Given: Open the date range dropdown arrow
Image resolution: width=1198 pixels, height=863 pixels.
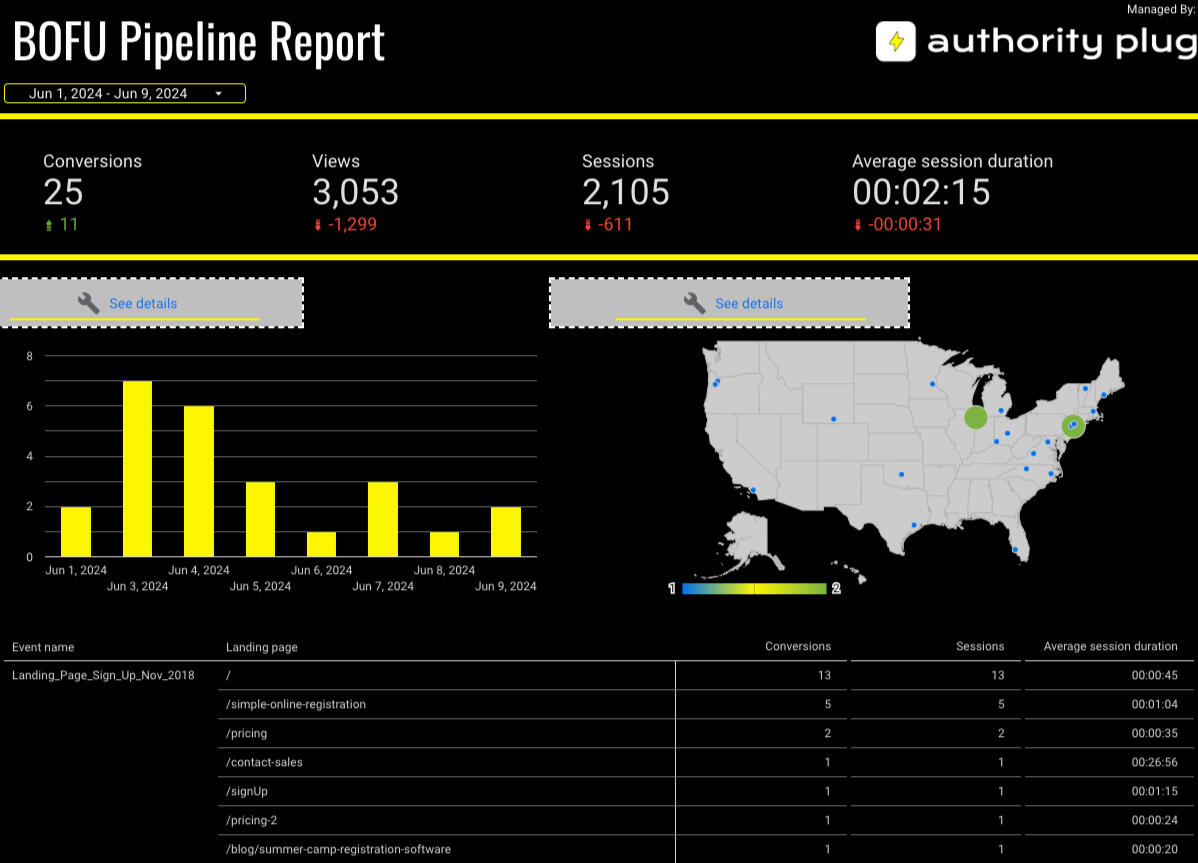Looking at the screenshot, I should tap(218, 94).
